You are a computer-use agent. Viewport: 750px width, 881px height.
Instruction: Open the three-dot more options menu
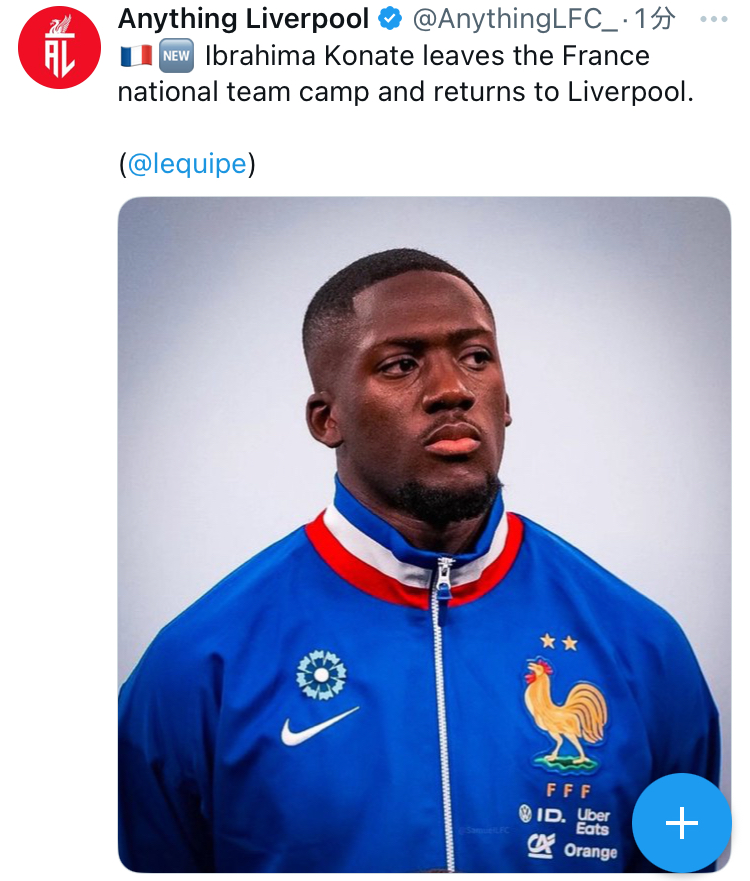point(714,19)
